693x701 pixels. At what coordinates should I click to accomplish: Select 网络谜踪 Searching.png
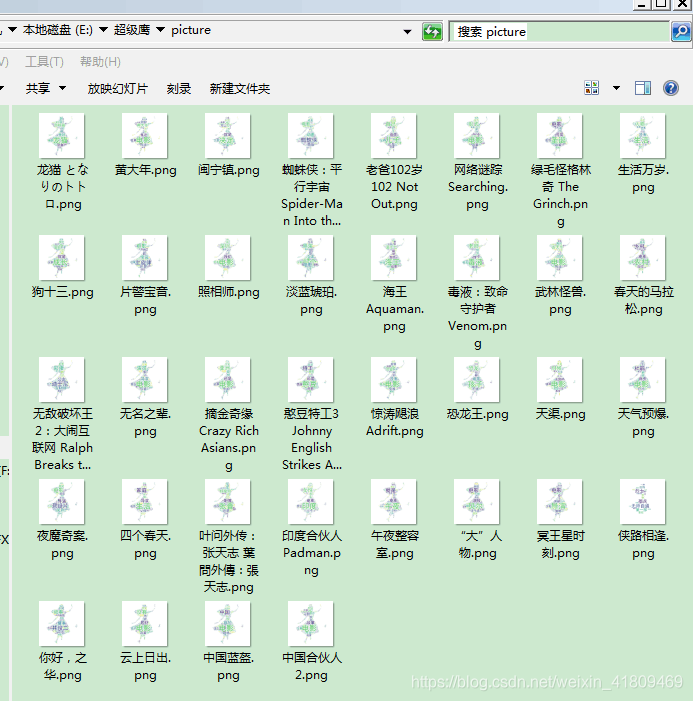[x=477, y=162]
